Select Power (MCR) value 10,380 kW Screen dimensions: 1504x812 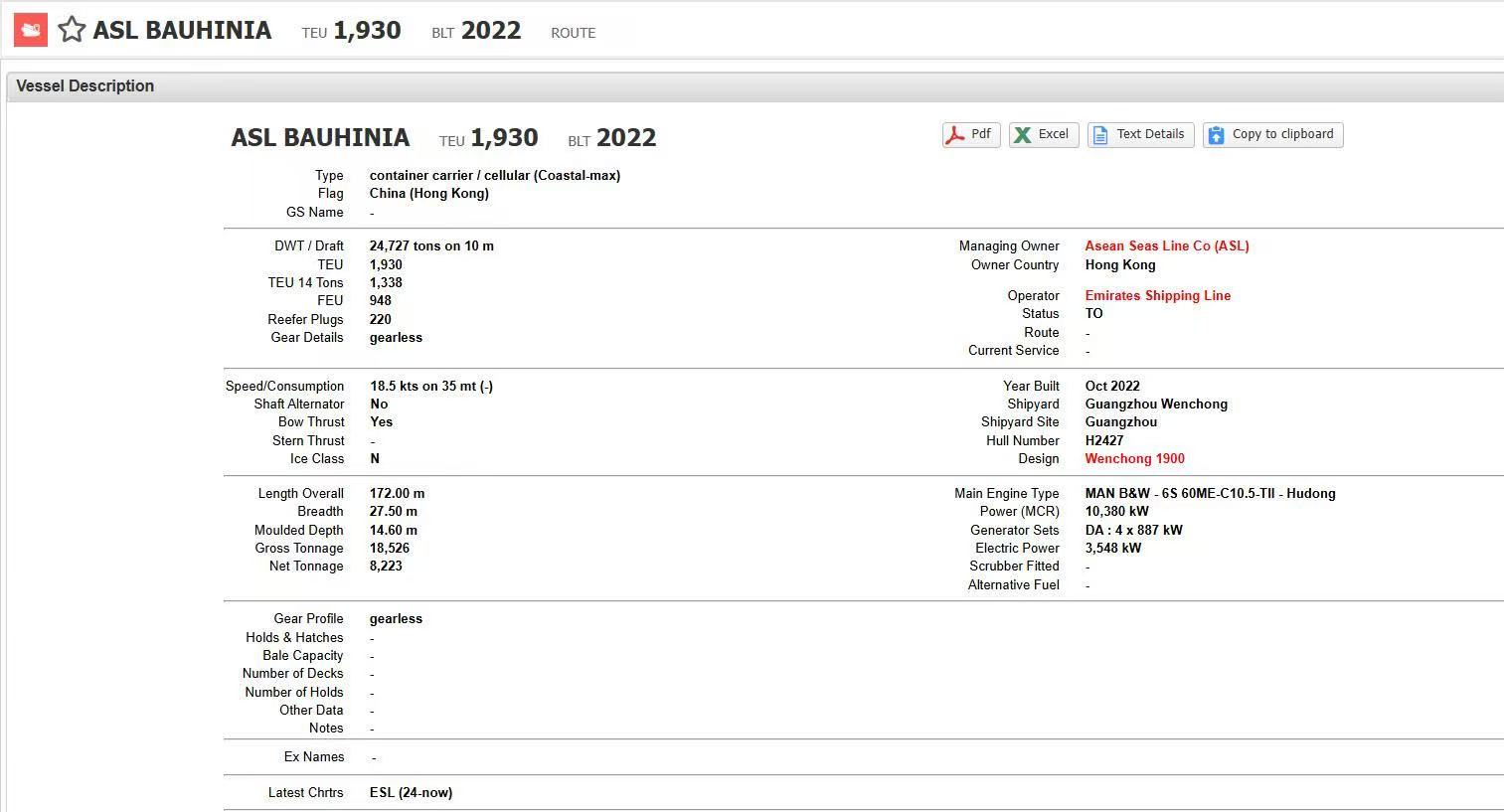1117,512
